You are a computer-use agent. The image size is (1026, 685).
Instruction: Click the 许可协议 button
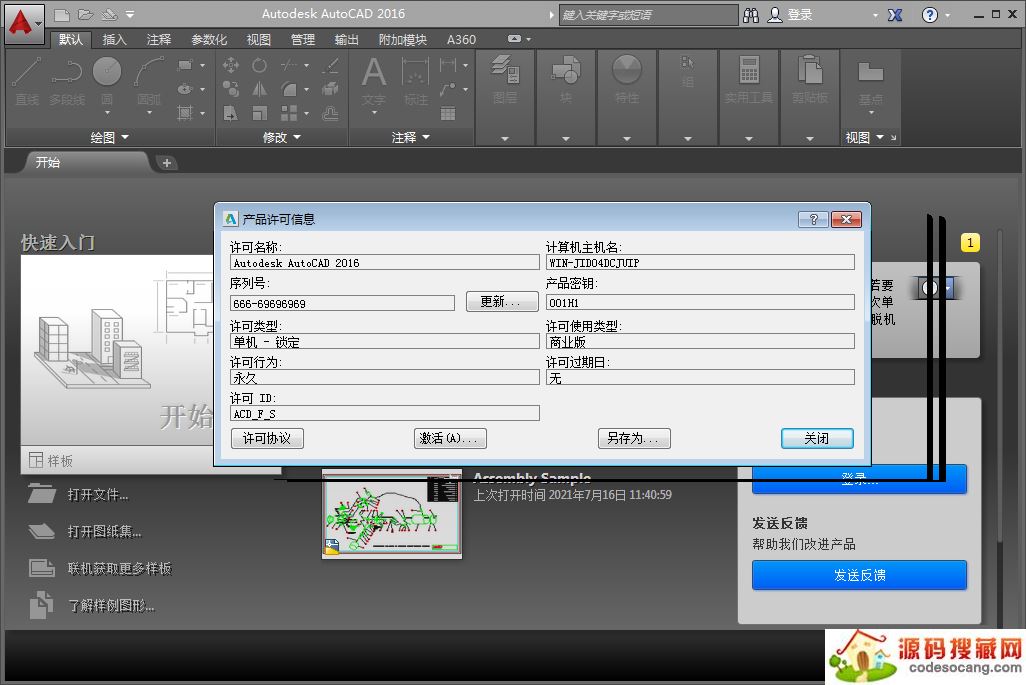(267, 438)
